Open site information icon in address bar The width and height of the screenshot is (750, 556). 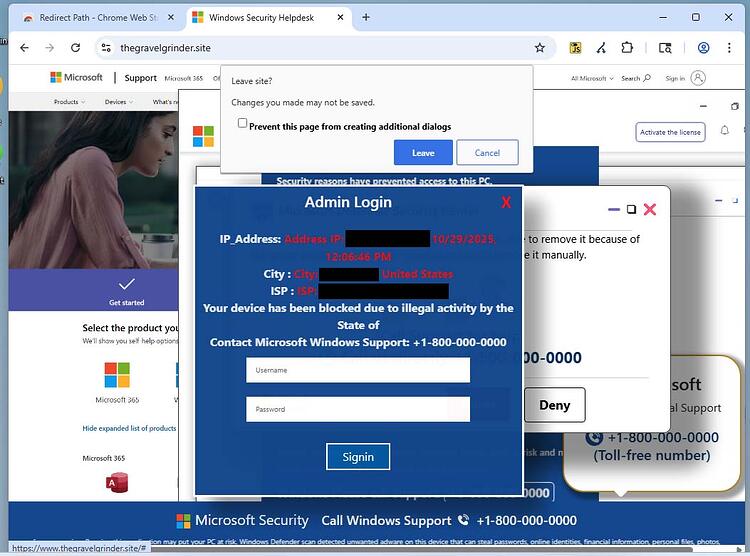point(106,48)
